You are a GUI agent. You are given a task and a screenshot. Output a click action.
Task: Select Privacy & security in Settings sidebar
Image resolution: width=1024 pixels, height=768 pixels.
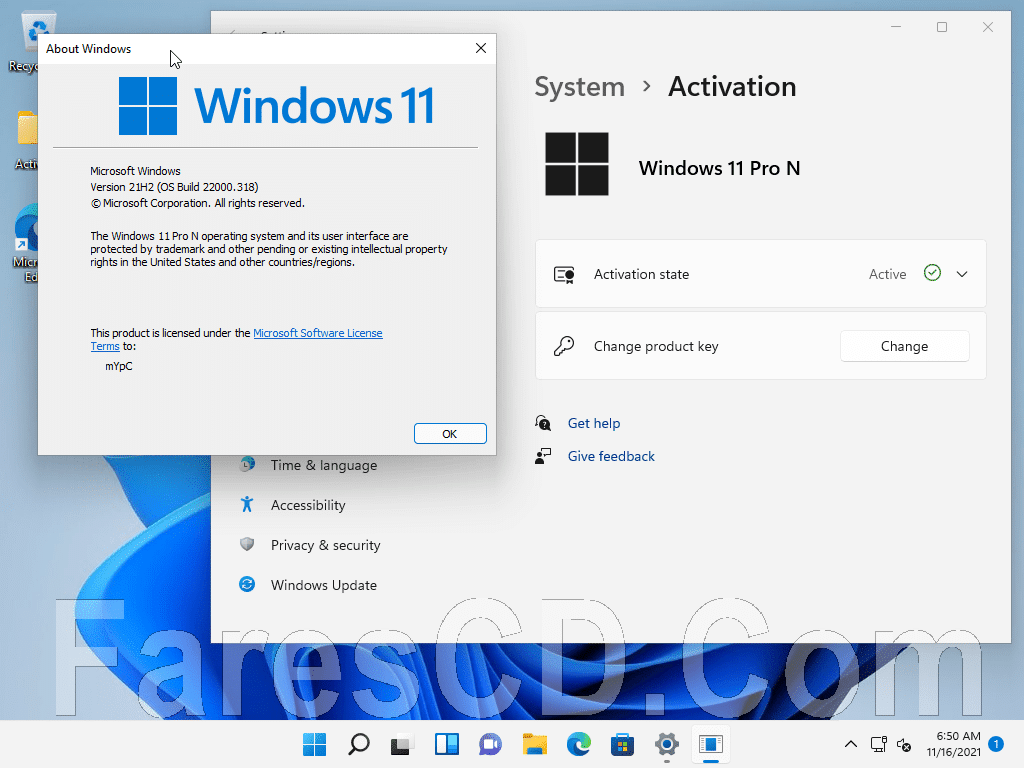(x=325, y=545)
